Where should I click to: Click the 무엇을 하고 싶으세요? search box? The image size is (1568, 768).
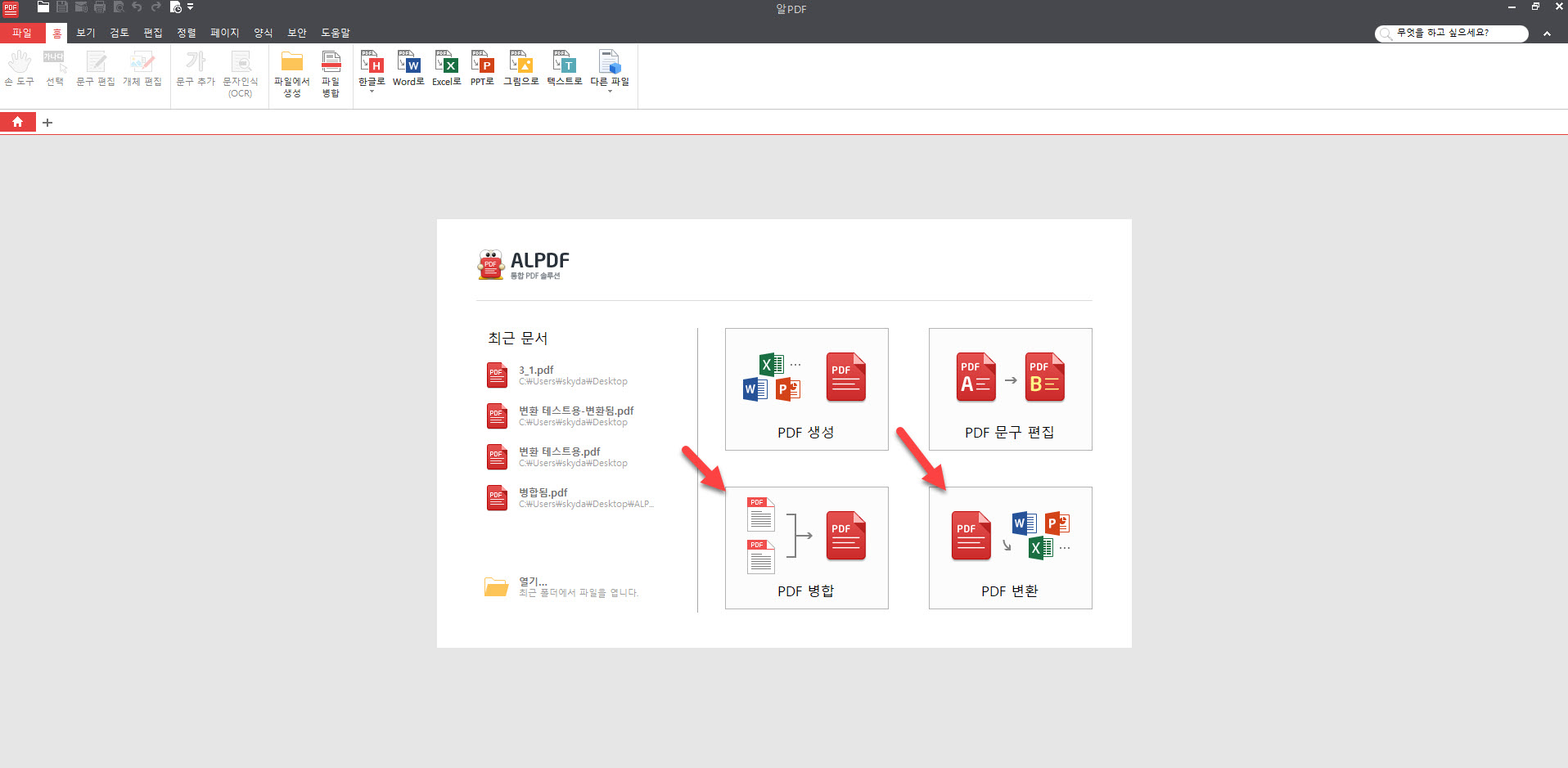[1452, 33]
